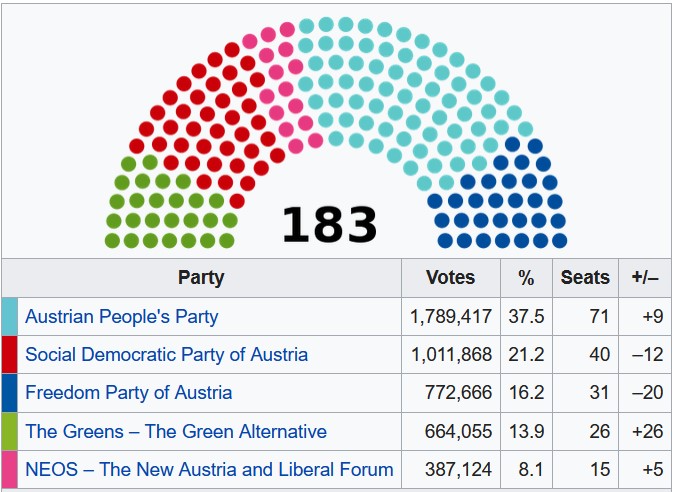Click the Votes column header

(450, 278)
